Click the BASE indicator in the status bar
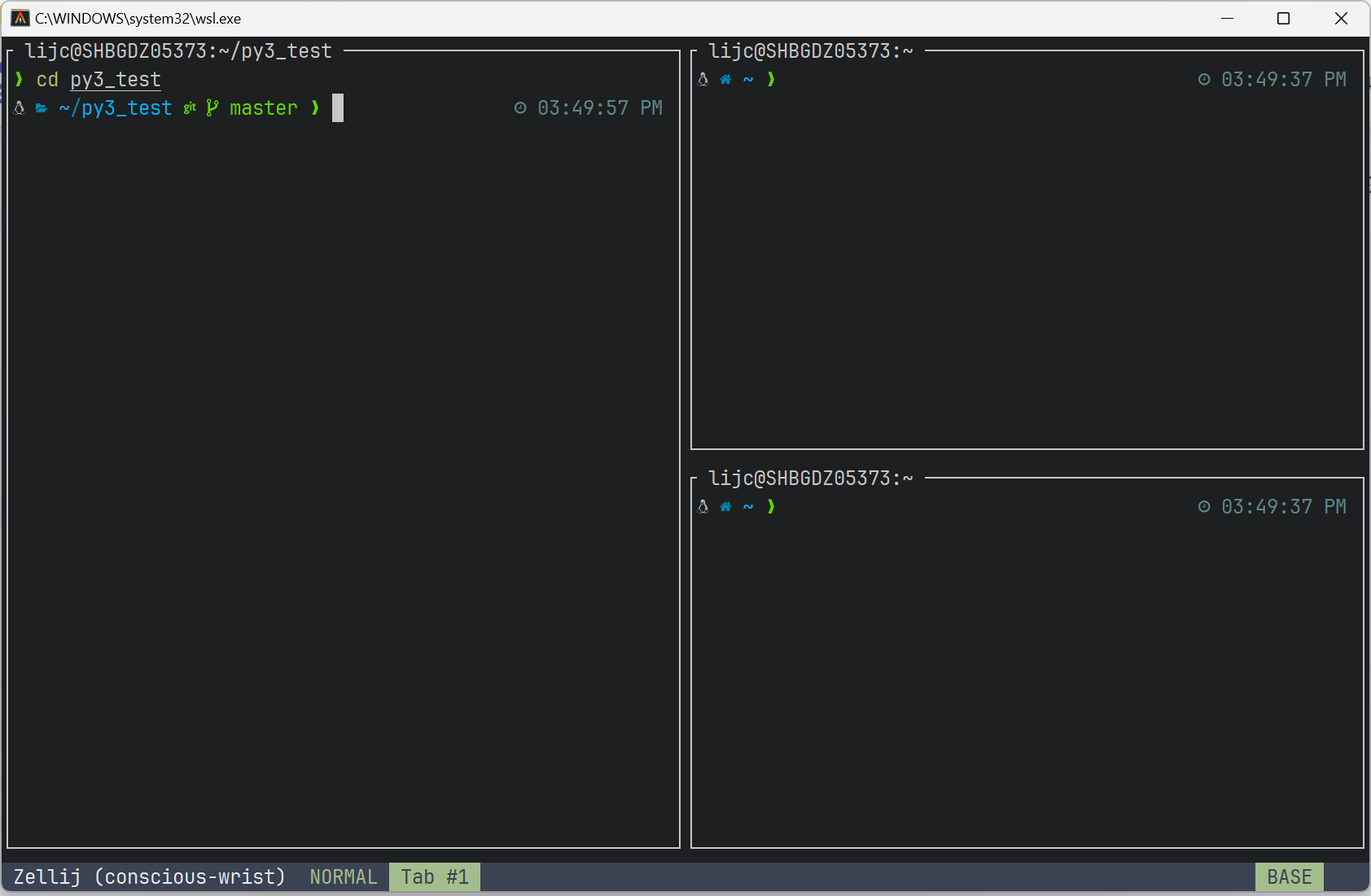This screenshot has height=896, width=1371. click(x=1289, y=877)
